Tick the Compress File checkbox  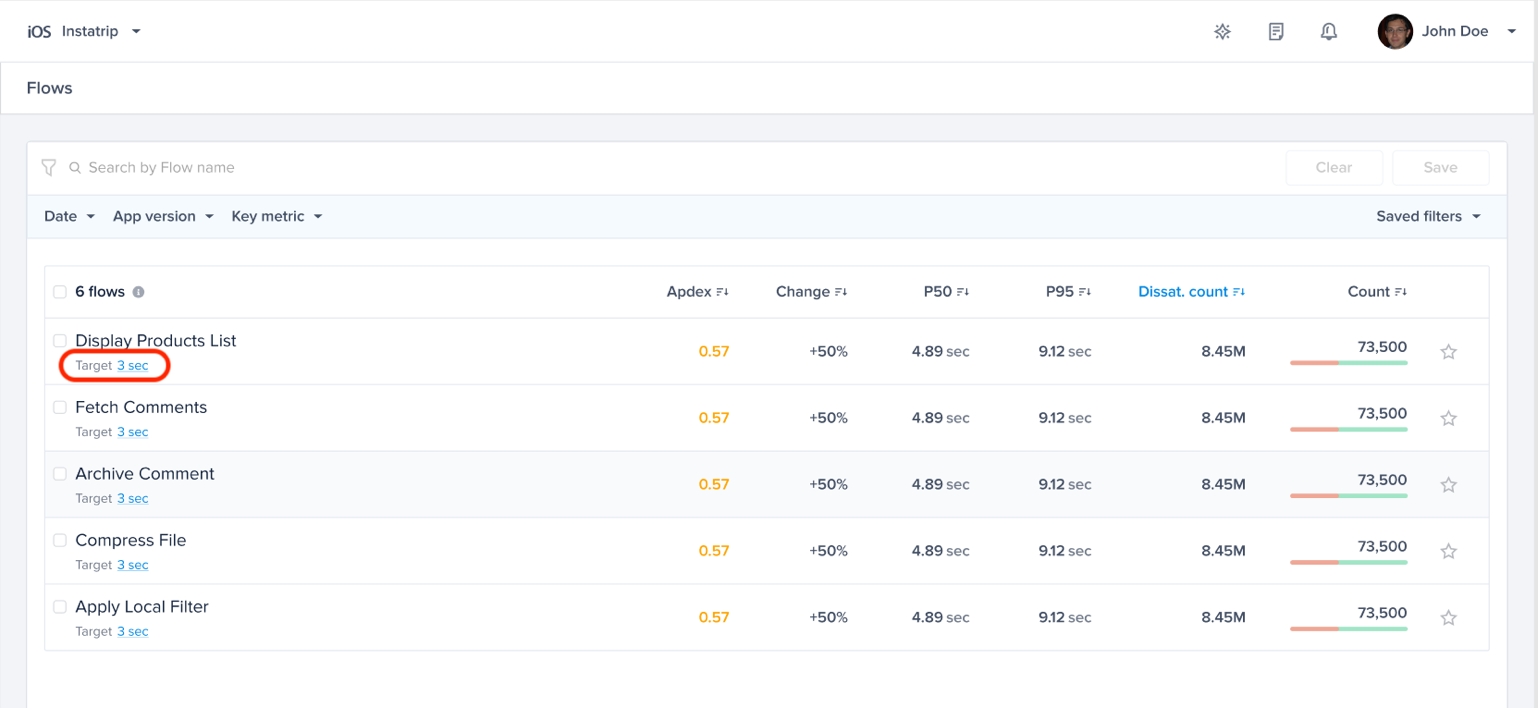click(x=60, y=540)
